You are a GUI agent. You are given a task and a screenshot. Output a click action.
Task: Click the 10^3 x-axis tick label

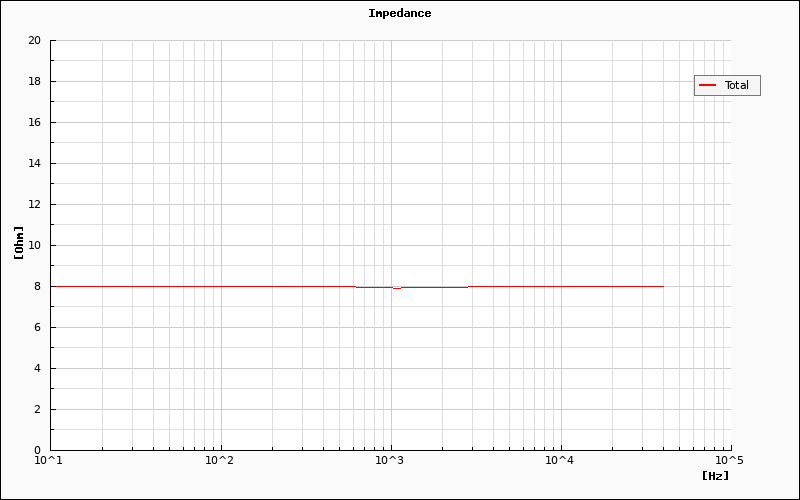coord(389,461)
